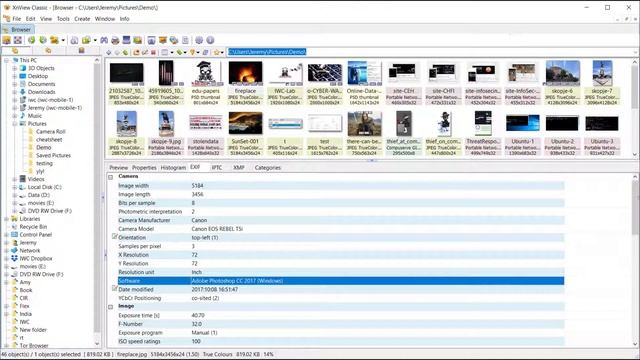640x360 pixels.
Task: Open the dropdown arrow beside the open-folder icon
Action: [x=63, y=40]
